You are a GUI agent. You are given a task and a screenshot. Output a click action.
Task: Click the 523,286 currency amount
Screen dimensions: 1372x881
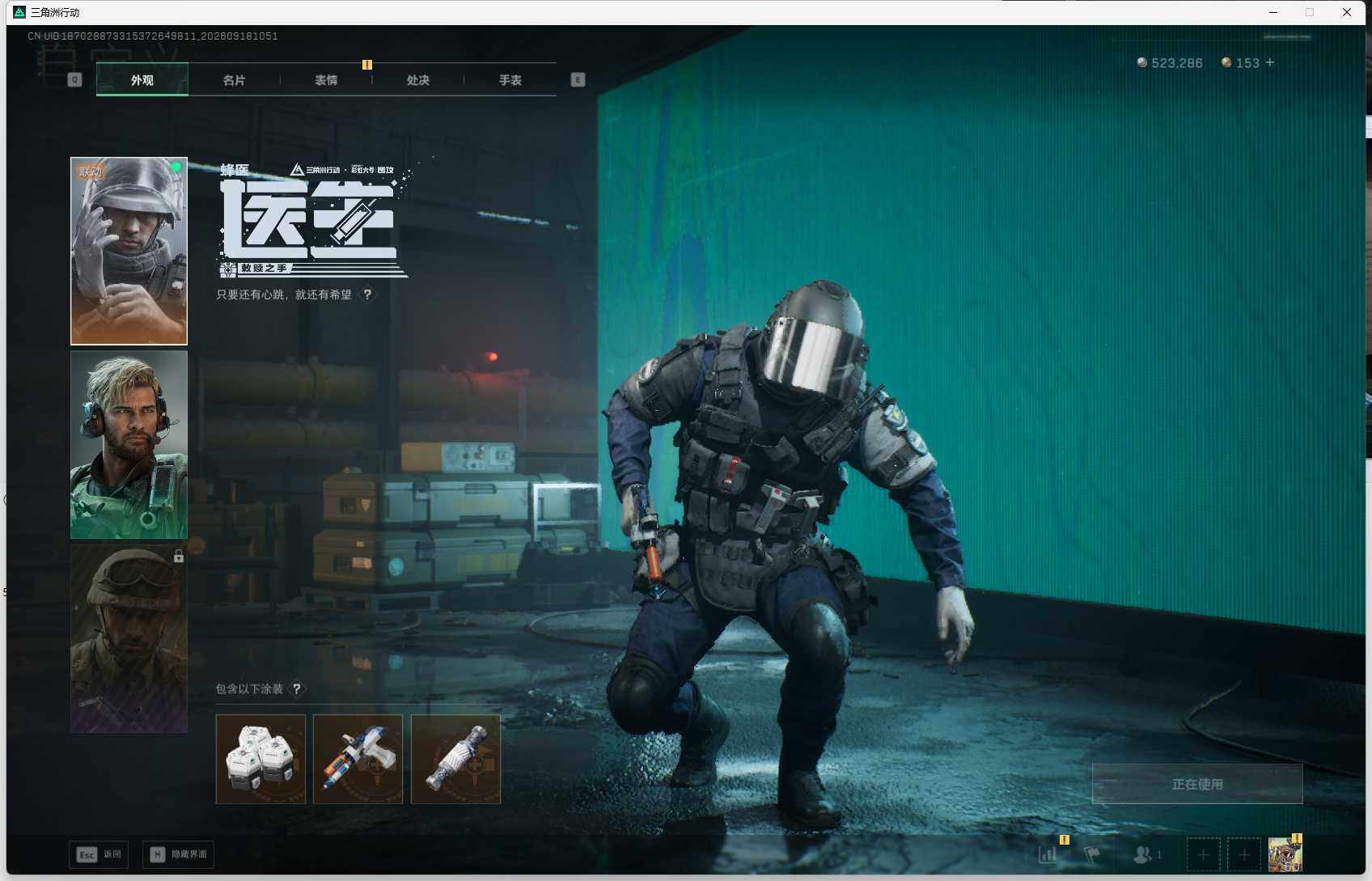(1177, 63)
